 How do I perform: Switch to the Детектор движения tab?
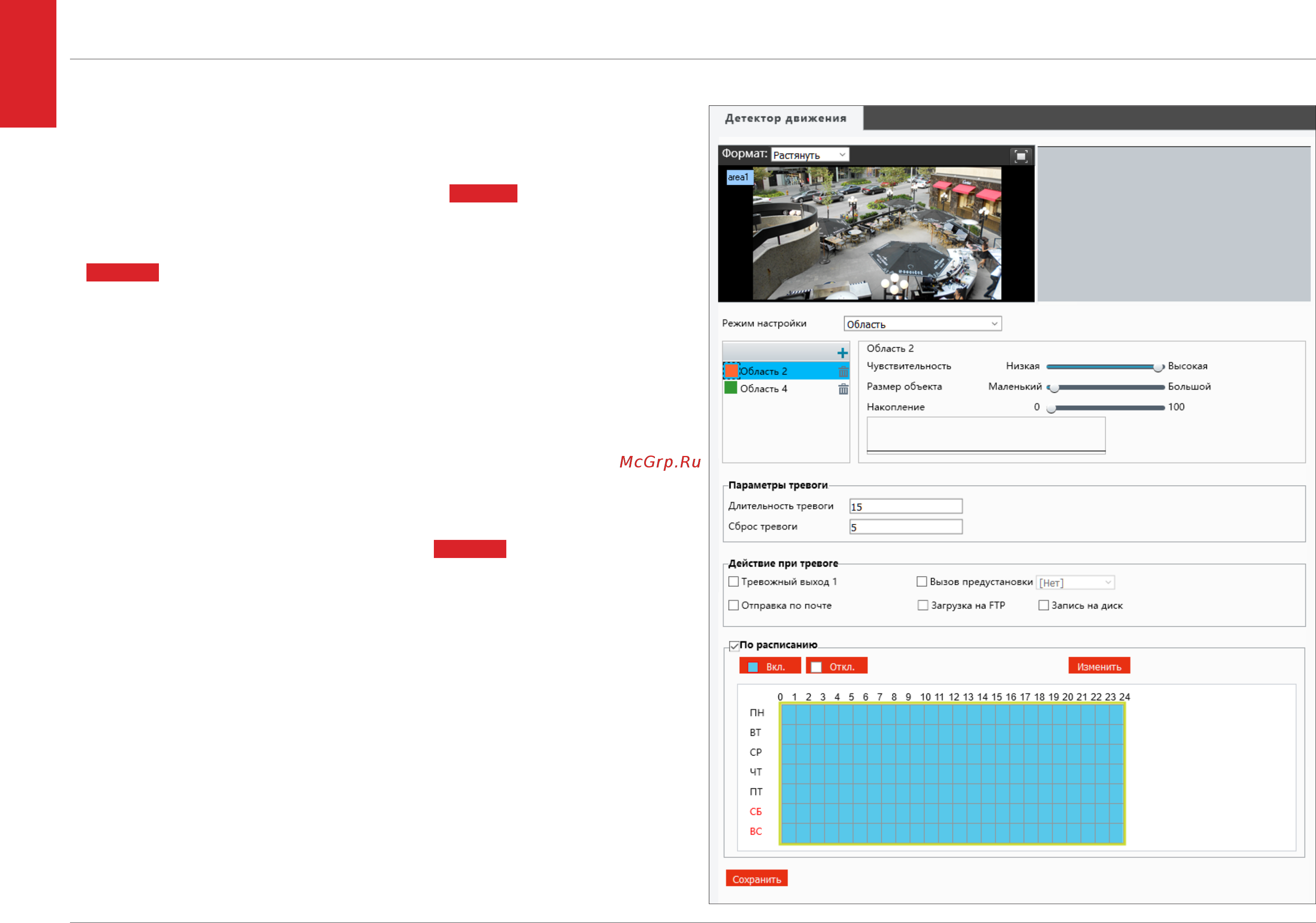tap(785, 118)
